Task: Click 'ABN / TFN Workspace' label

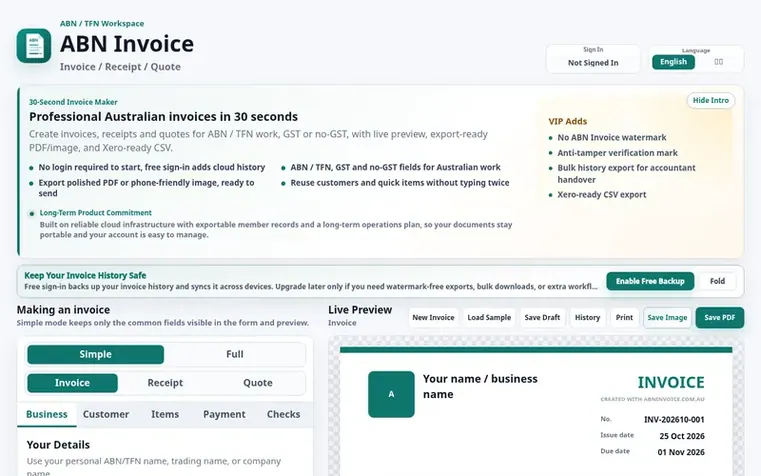Action: pyautogui.click(x=102, y=23)
